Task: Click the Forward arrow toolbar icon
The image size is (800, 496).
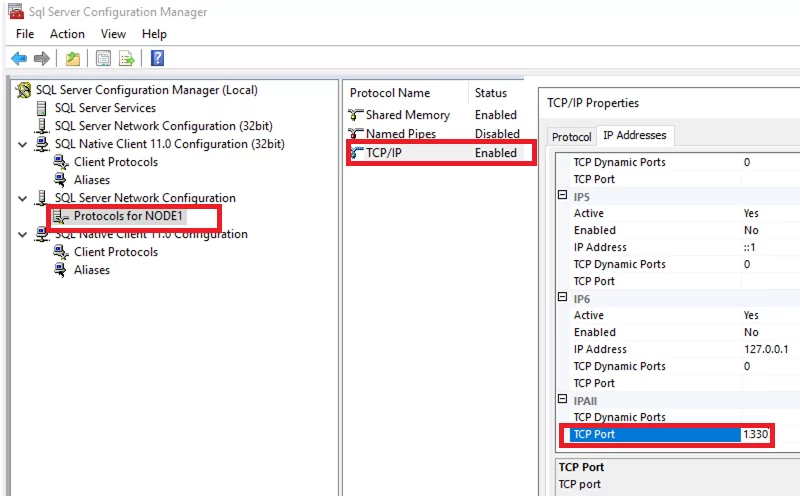Action: click(x=42, y=58)
